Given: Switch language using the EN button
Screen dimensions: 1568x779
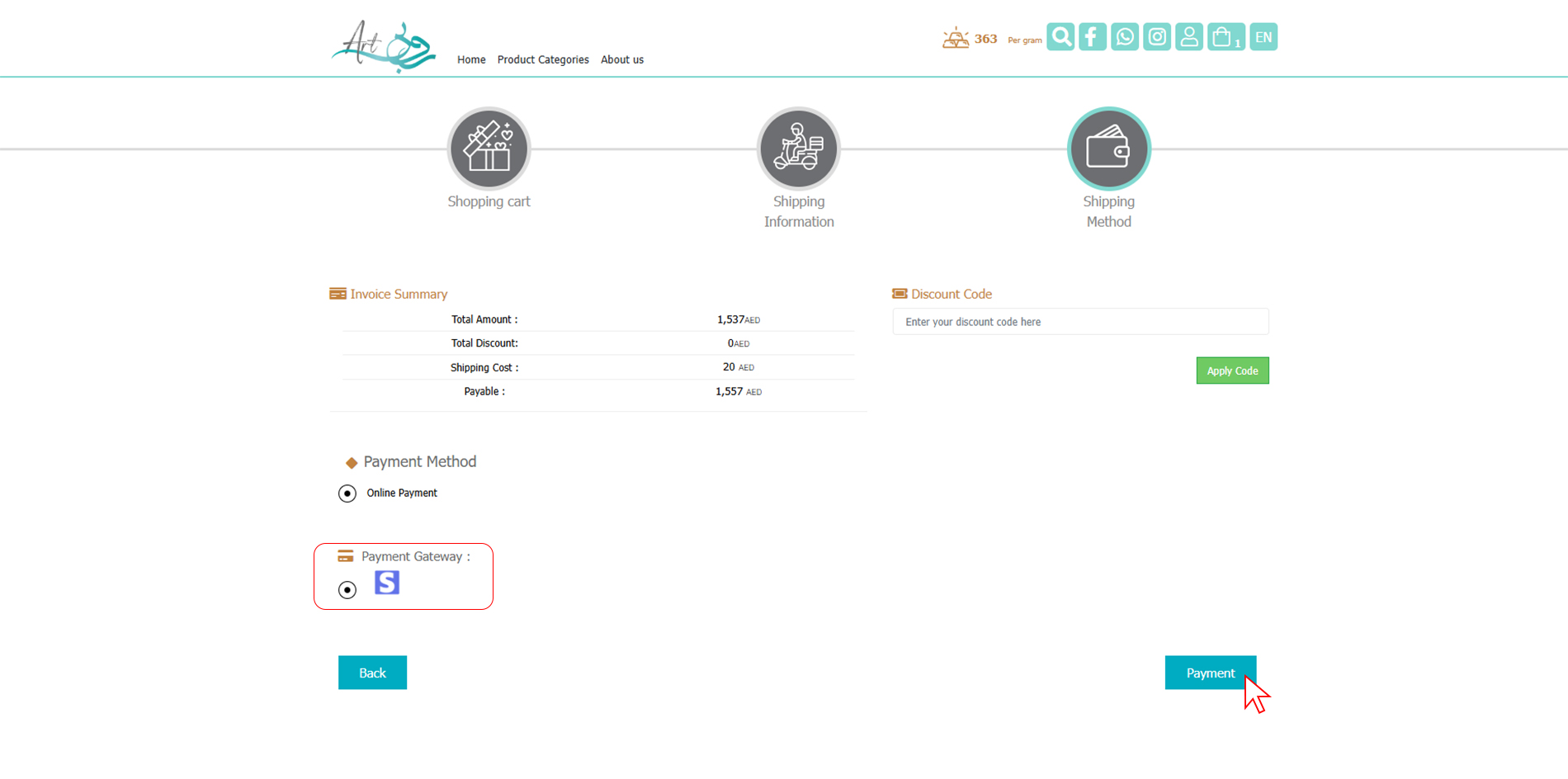Looking at the screenshot, I should pos(1263,37).
